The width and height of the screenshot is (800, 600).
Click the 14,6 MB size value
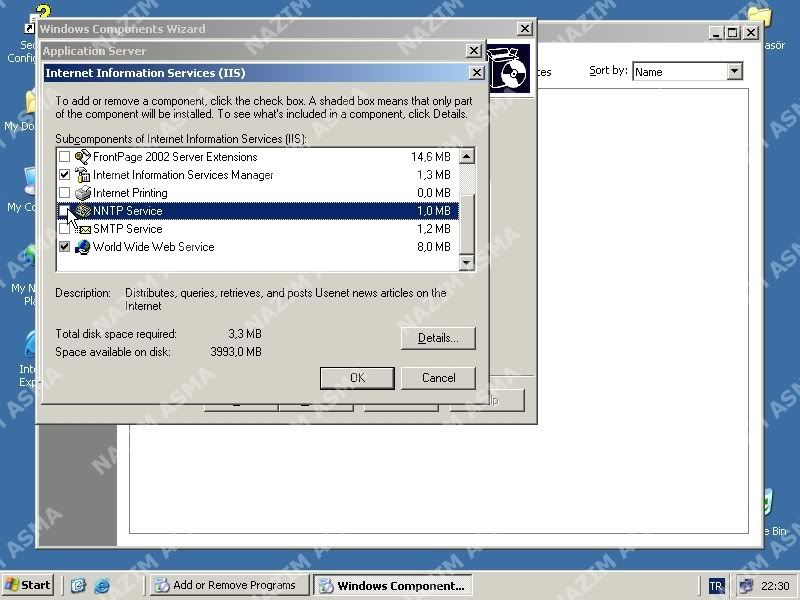(x=431, y=157)
